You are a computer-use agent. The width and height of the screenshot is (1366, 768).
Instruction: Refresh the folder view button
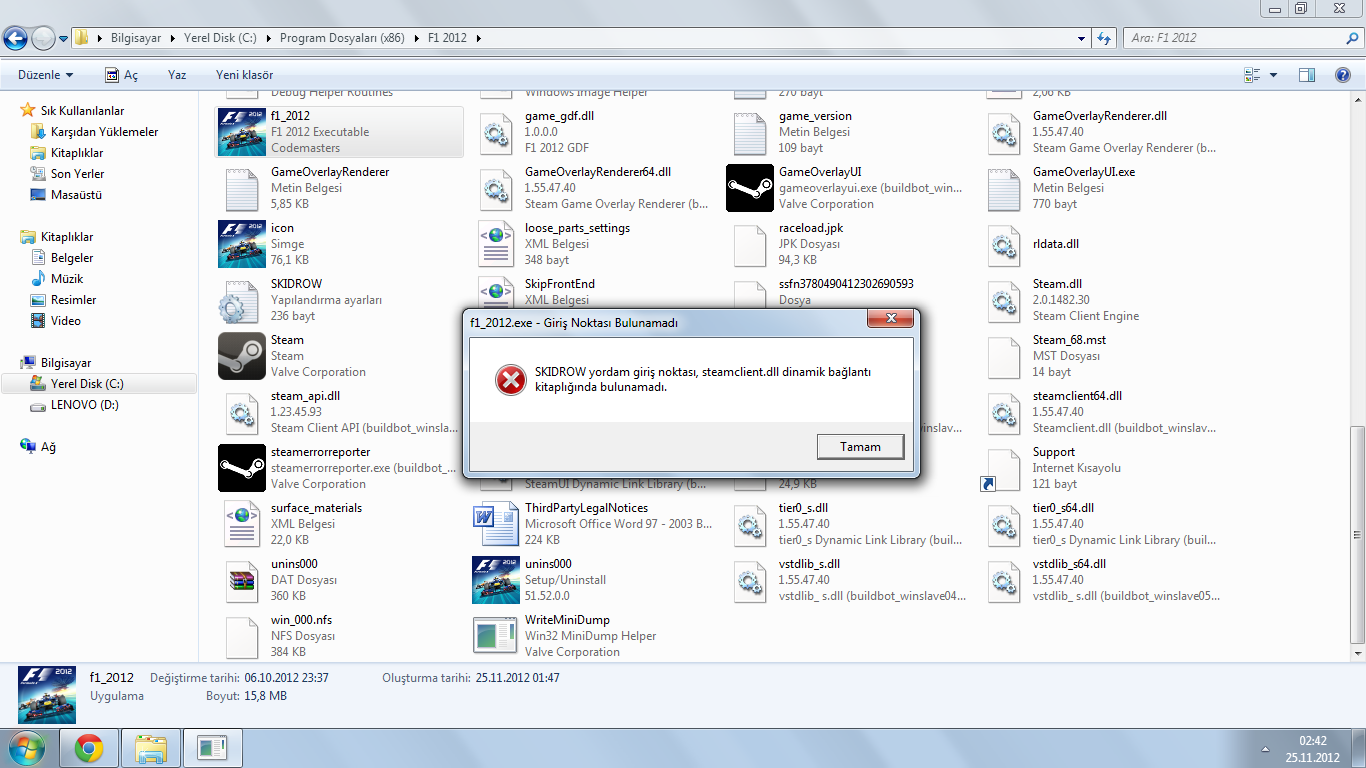point(1104,38)
